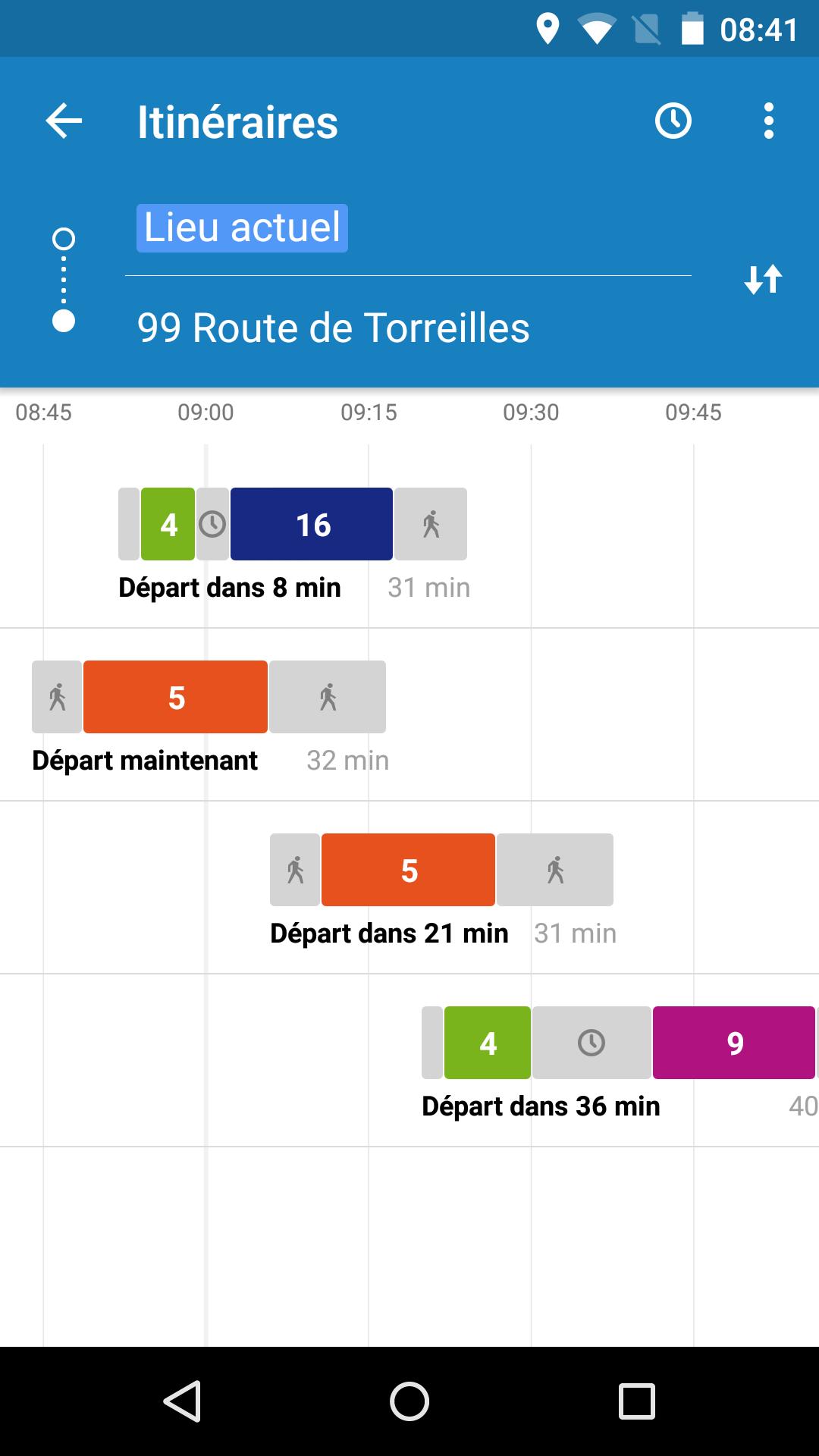
Task: Tap the wait clock icon in first itinerary
Action: click(x=212, y=524)
